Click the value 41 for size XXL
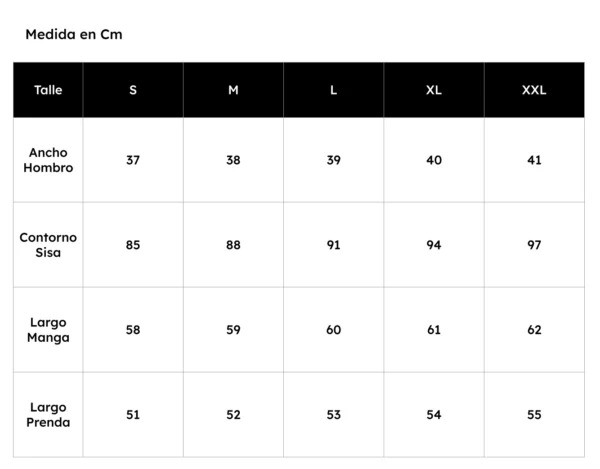Viewport: 600px width, 469px height. [534, 160]
